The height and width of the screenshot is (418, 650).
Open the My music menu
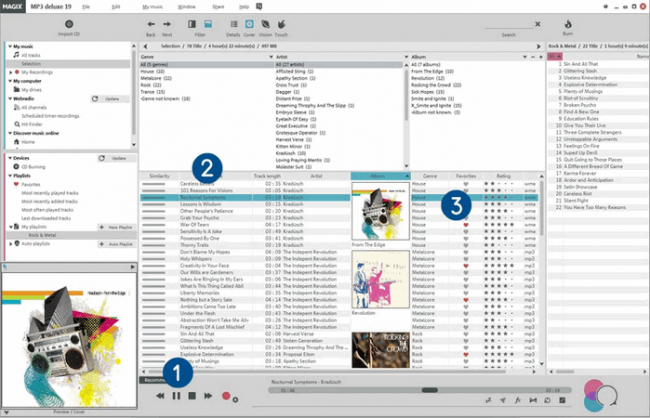(153, 7)
